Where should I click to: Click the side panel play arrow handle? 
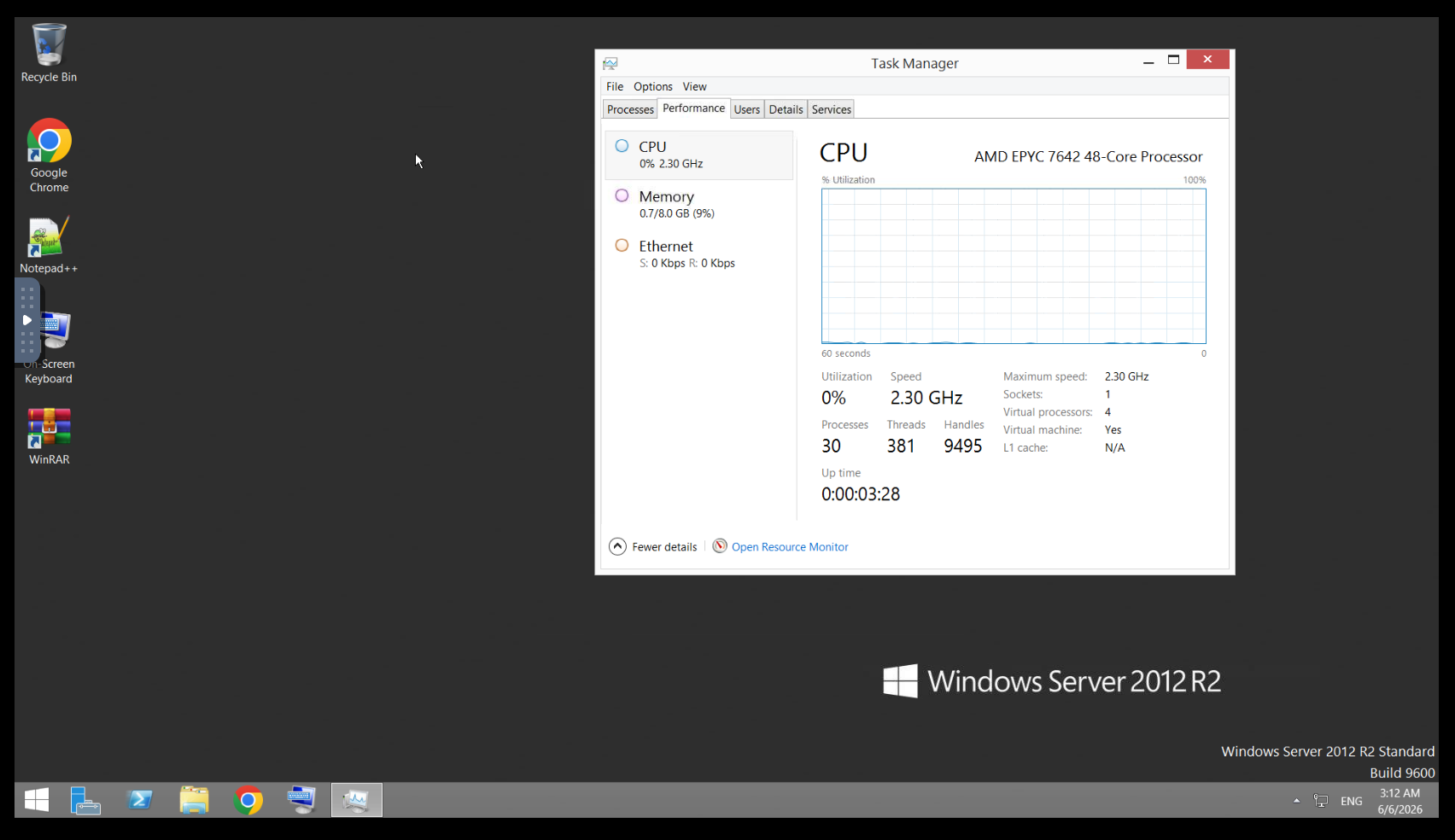tap(27, 320)
